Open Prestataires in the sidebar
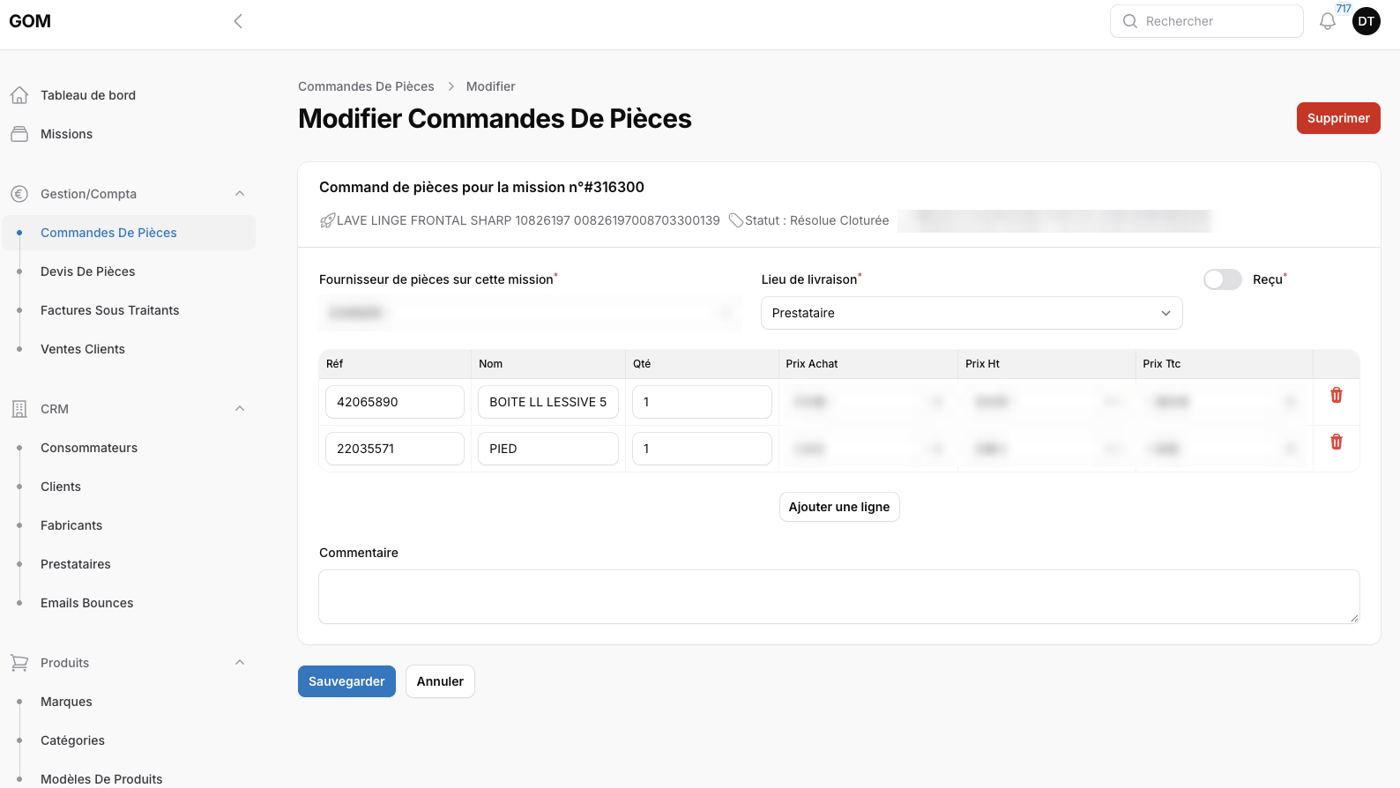The width and height of the screenshot is (1400, 788). 75,564
